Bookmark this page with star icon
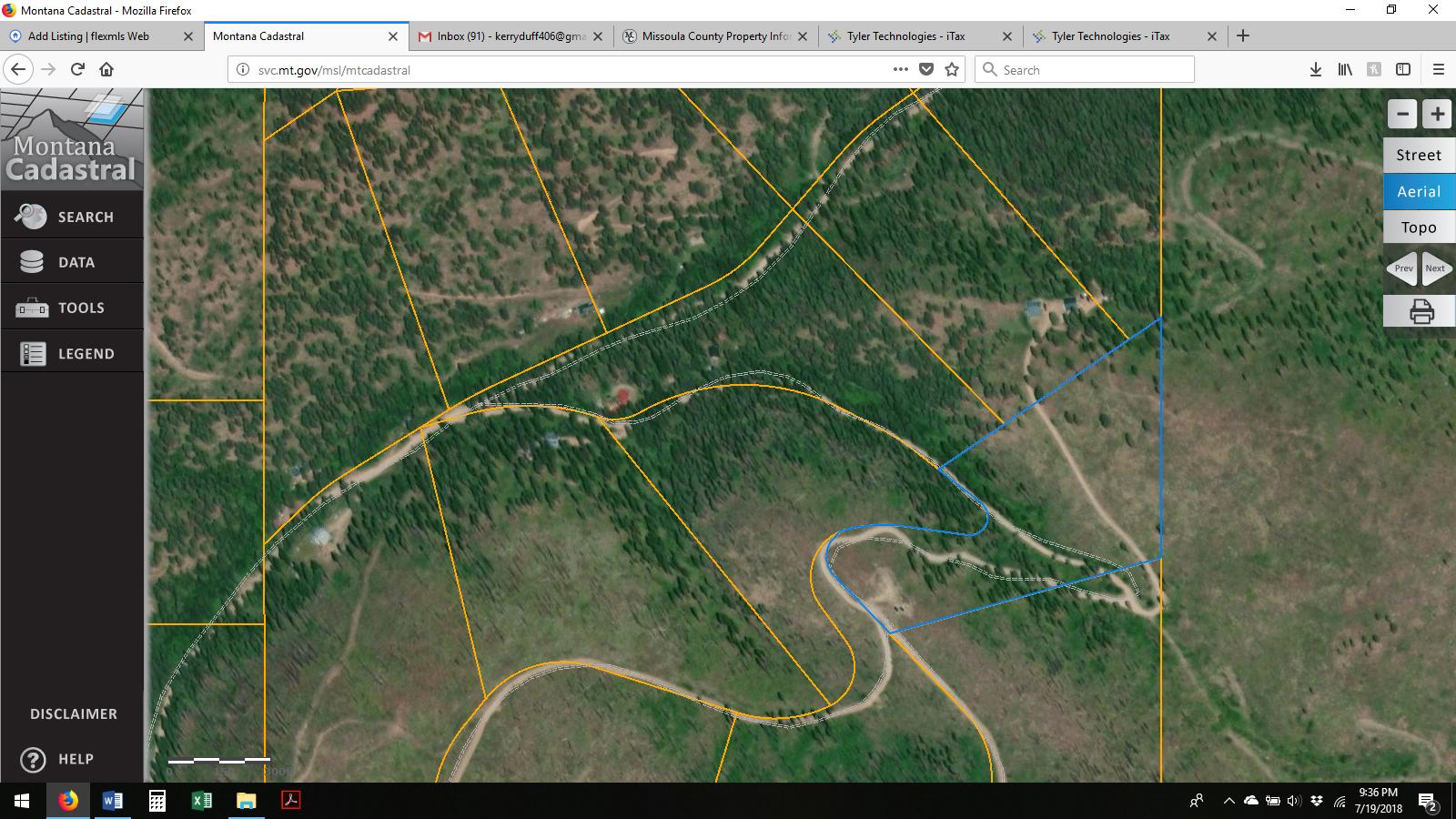The image size is (1456, 819). 952,69
